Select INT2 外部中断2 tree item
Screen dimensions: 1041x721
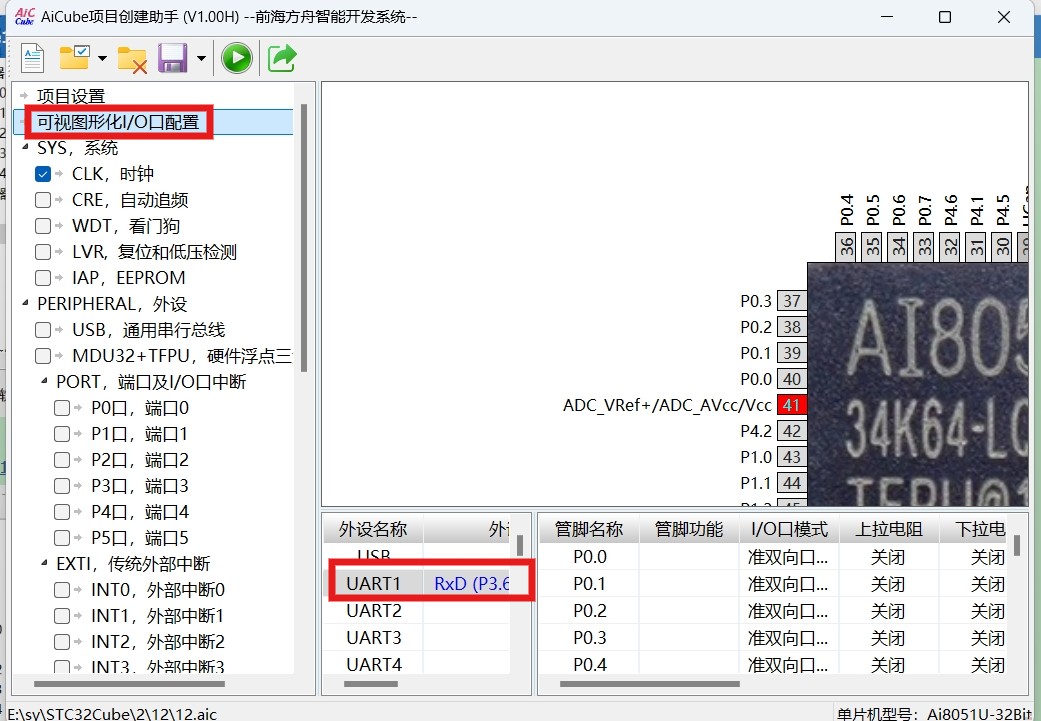pyautogui.click(x=158, y=642)
